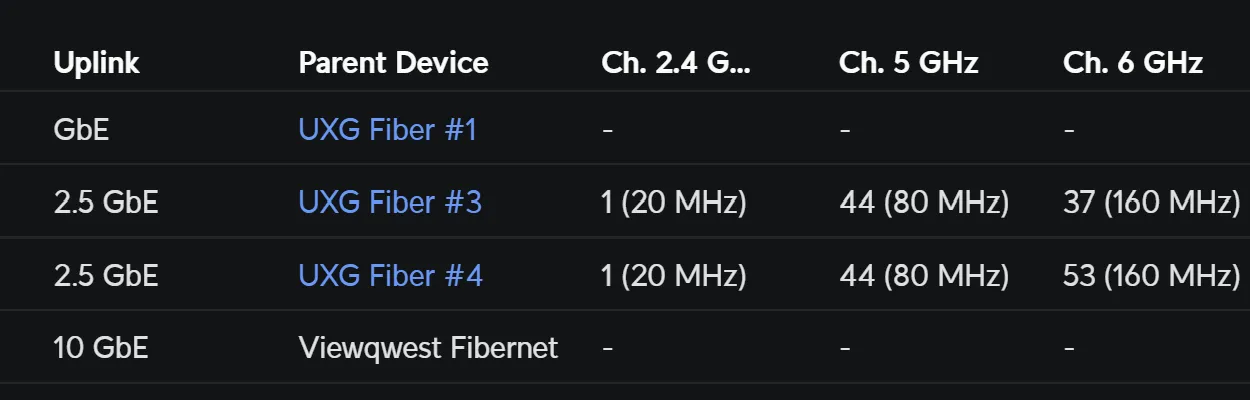Select the Viewqwest Fibernet parent device cell
This screenshot has height=400, width=1250.
[x=428, y=348]
